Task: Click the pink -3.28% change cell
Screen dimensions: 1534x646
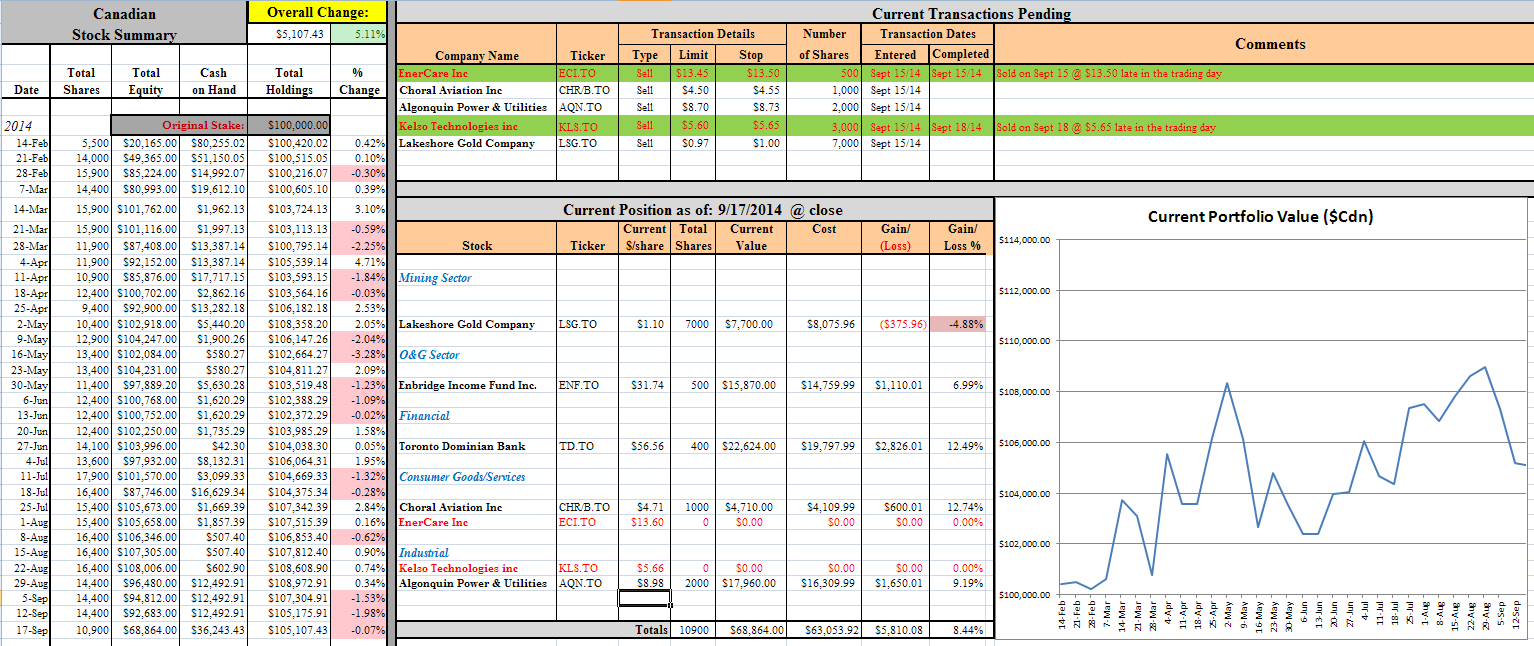Action: [x=360, y=354]
